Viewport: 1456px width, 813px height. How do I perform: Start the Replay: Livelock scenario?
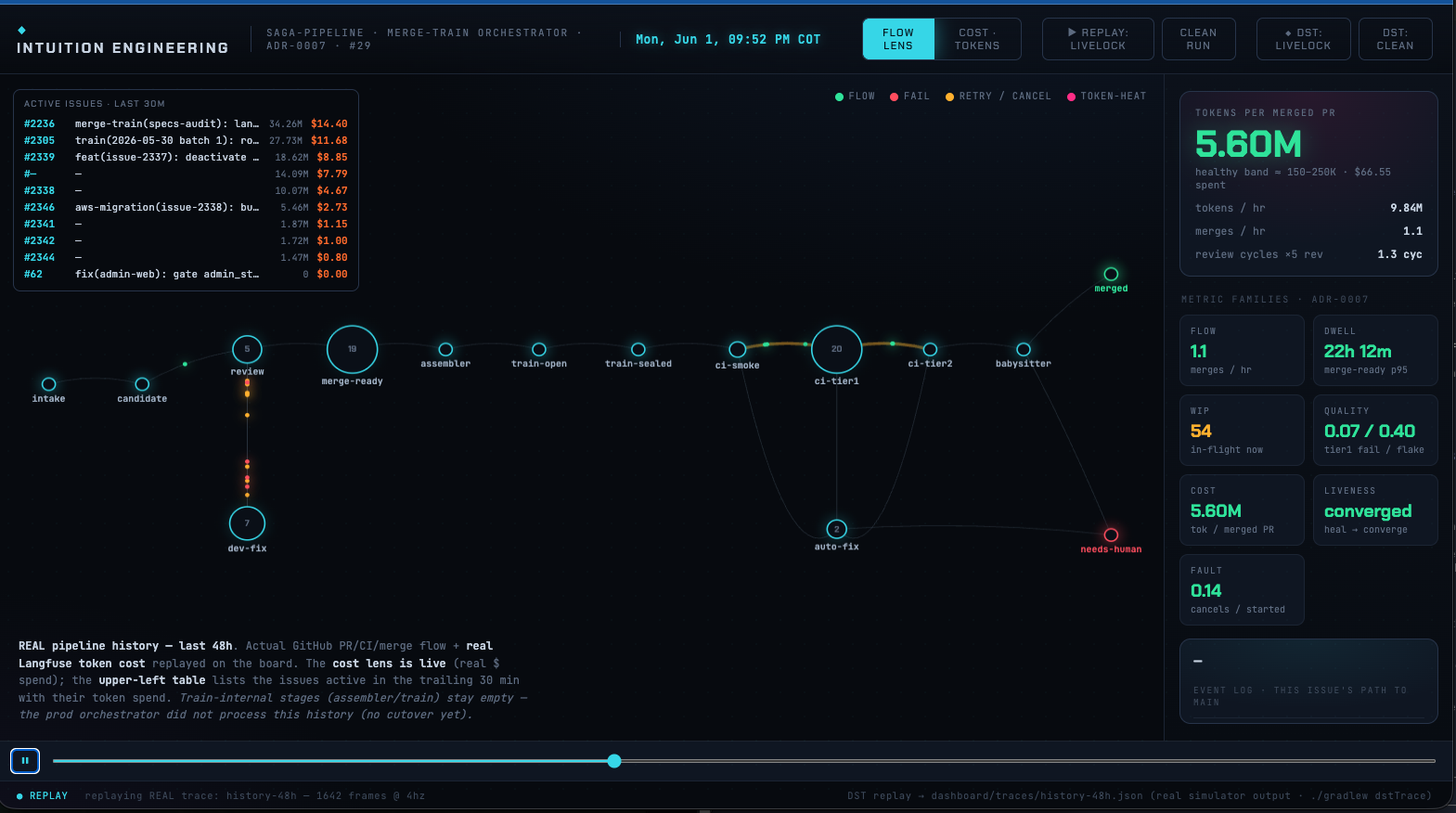tap(1098, 39)
